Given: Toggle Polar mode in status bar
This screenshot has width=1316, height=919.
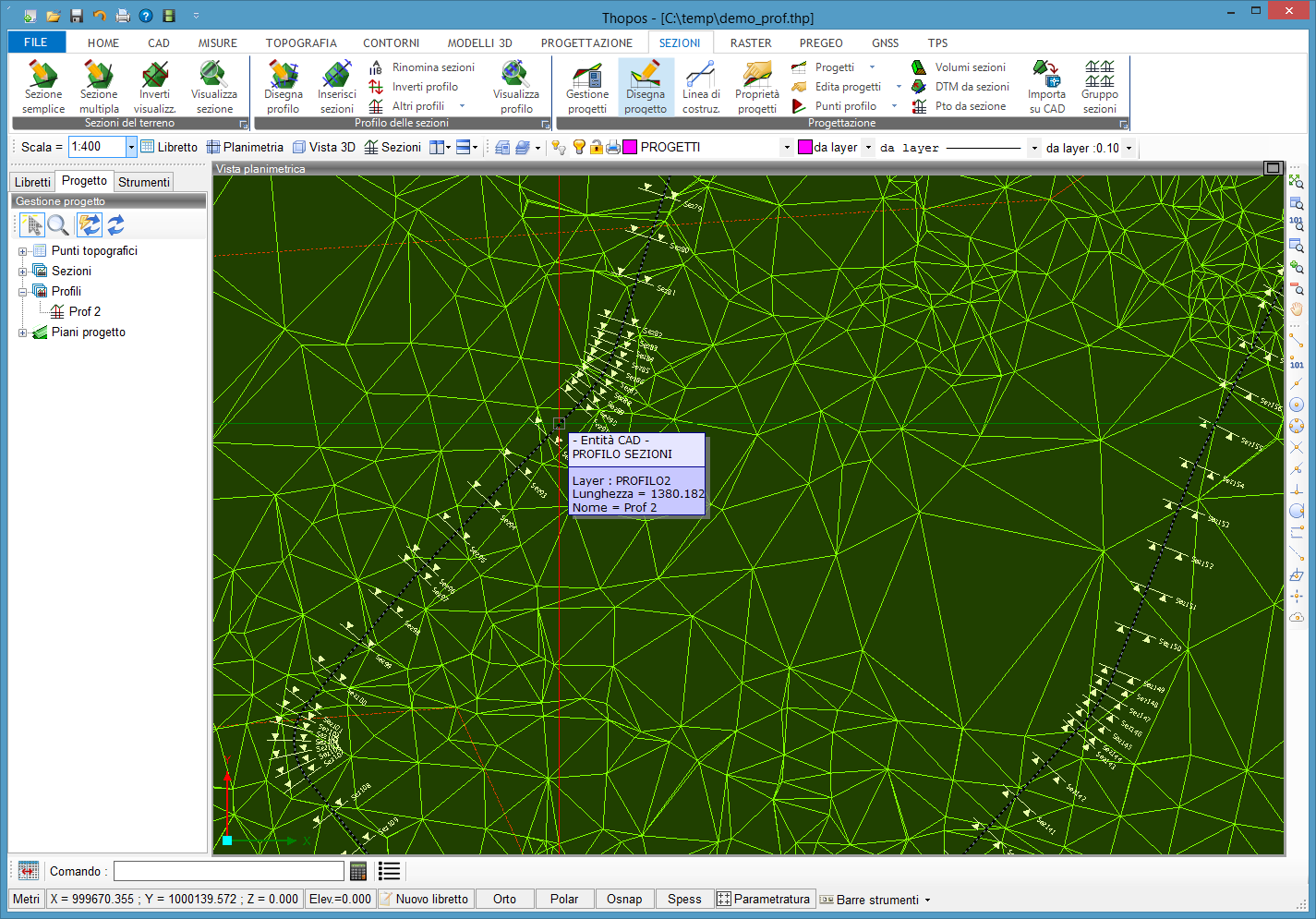Looking at the screenshot, I should (564, 899).
